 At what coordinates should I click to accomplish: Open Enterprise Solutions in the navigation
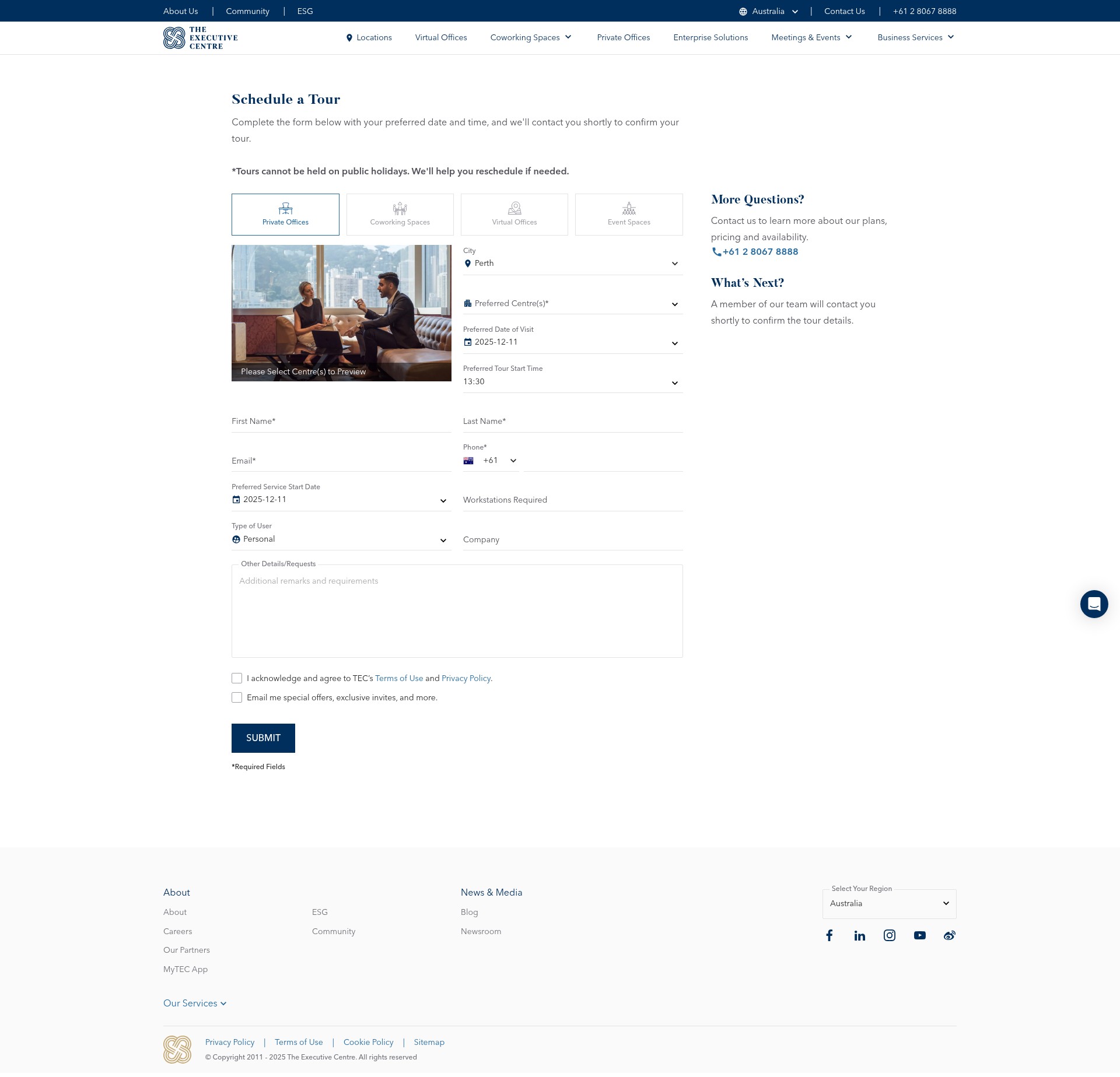point(710,38)
